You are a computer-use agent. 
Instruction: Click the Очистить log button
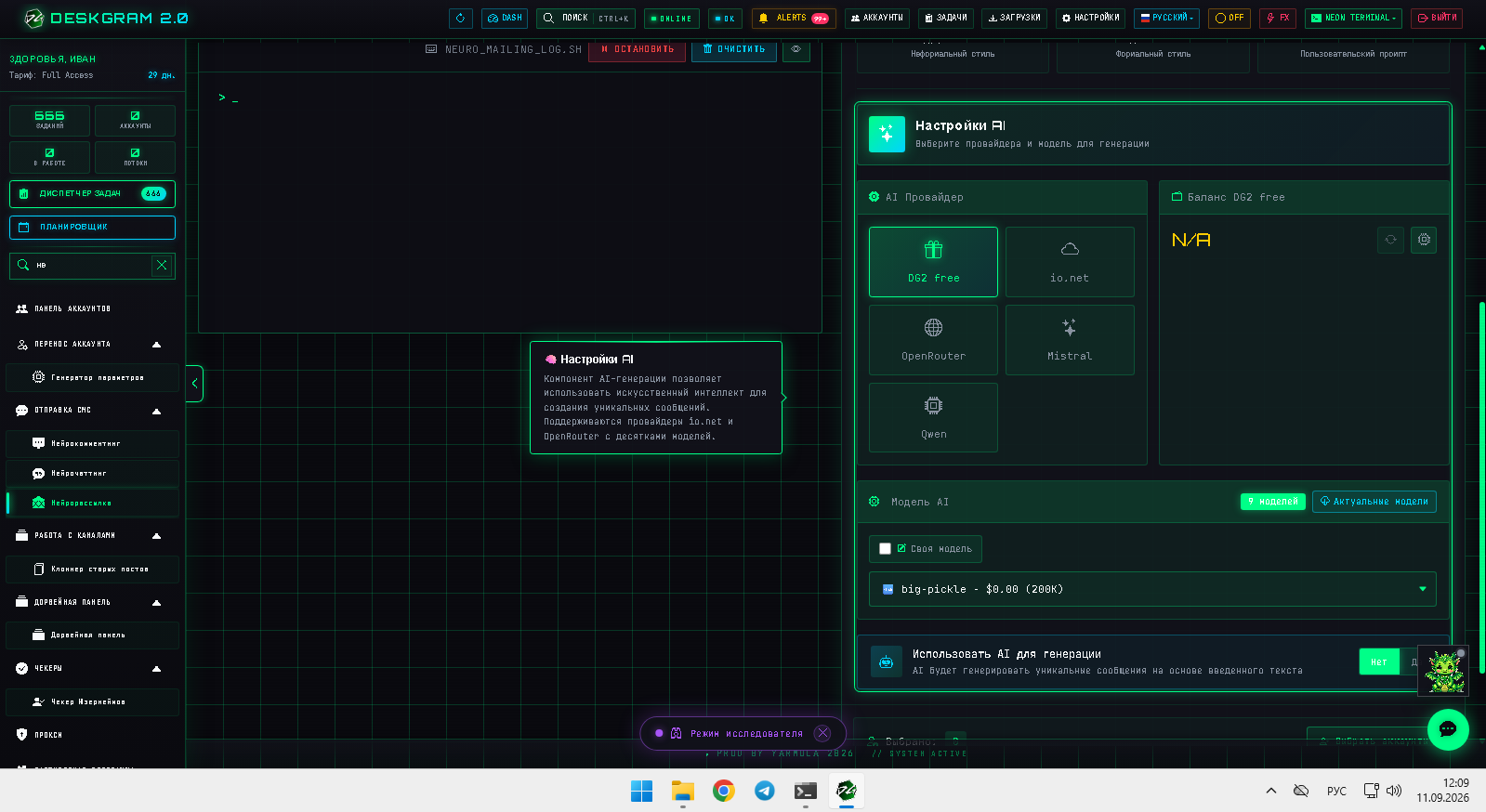pyautogui.click(x=733, y=49)
